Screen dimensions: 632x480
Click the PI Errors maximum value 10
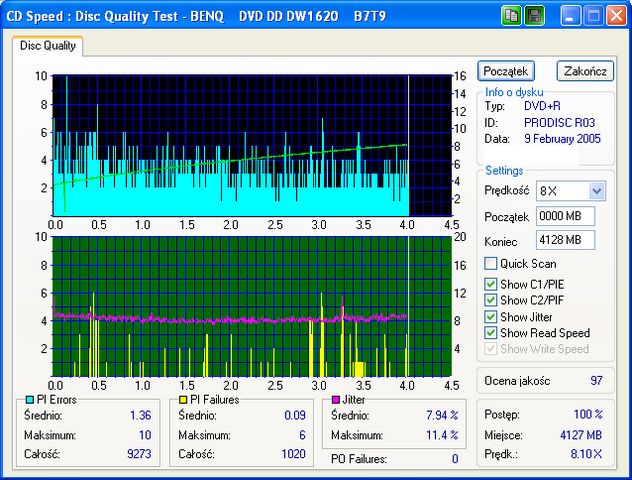pyautogui.click(x=145, y=435)
